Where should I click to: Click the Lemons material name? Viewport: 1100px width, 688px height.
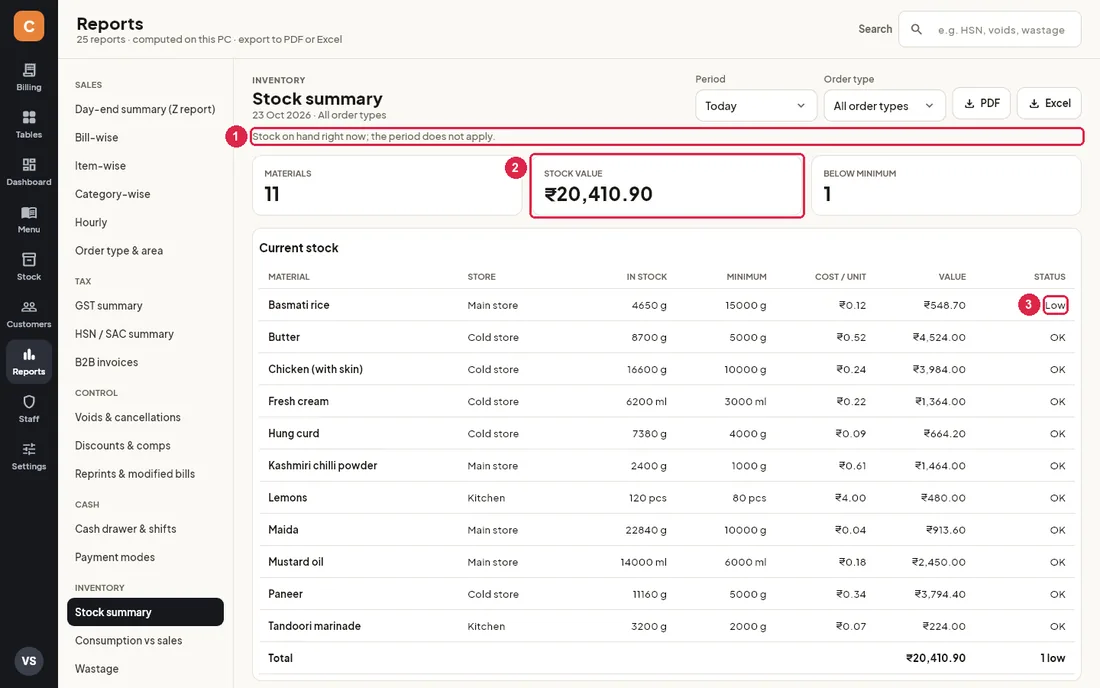click(288, 498)
